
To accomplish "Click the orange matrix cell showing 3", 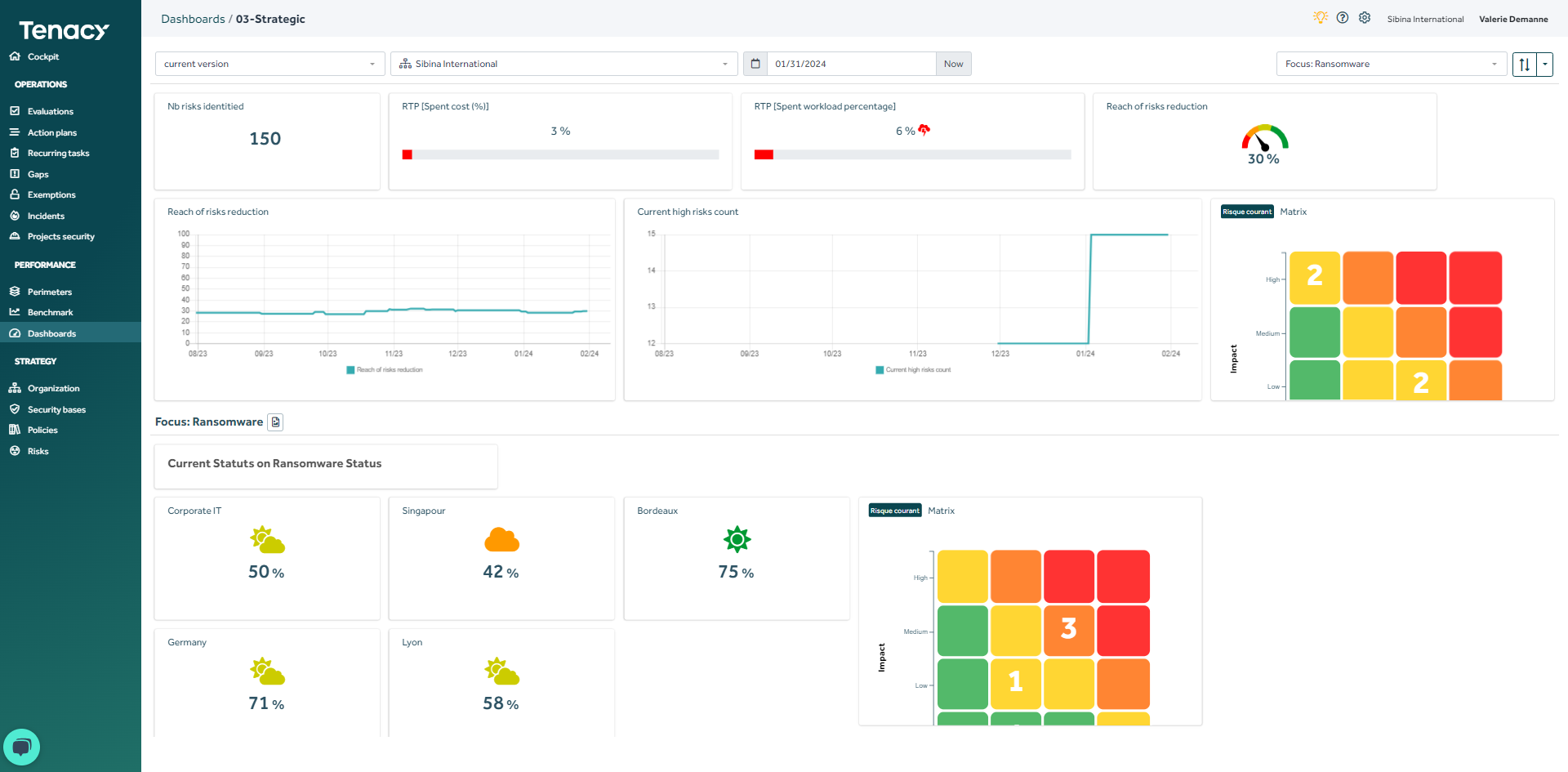I will pos(1069,630).
